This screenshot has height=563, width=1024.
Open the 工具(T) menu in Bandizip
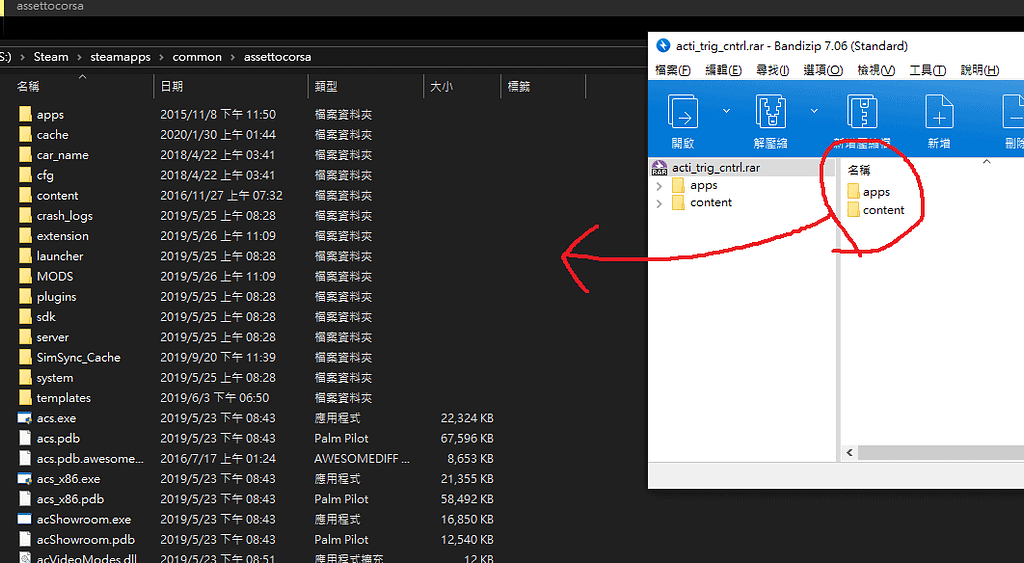[x=927, y=70]
